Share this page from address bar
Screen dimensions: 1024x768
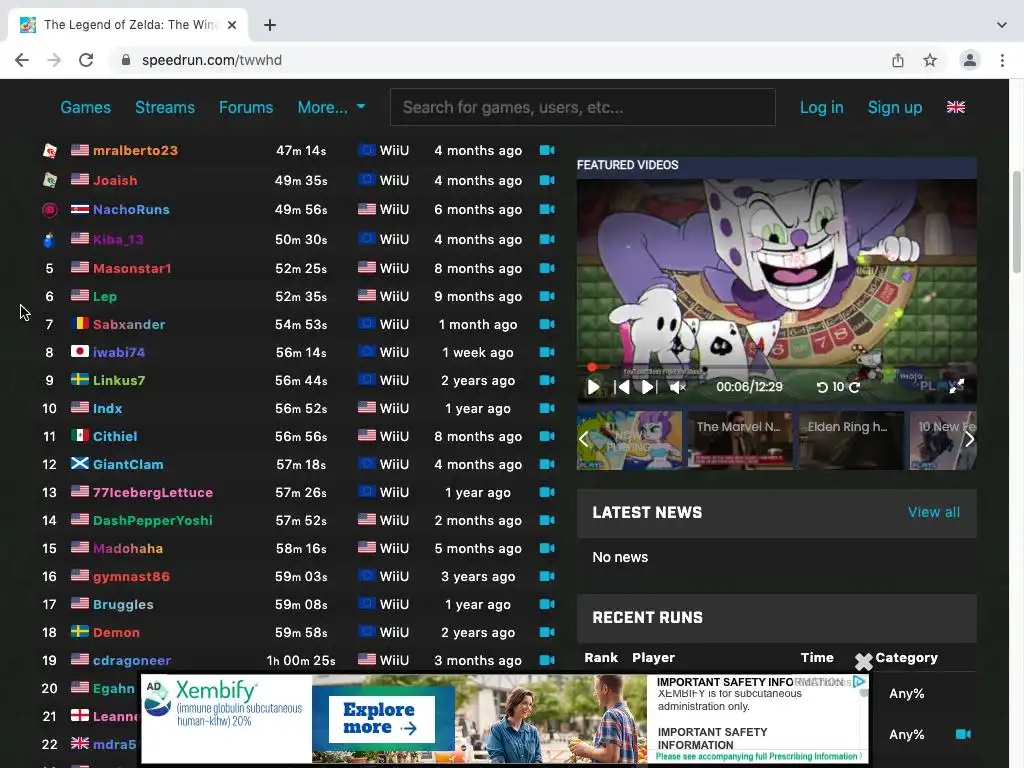tap(898, 60)
